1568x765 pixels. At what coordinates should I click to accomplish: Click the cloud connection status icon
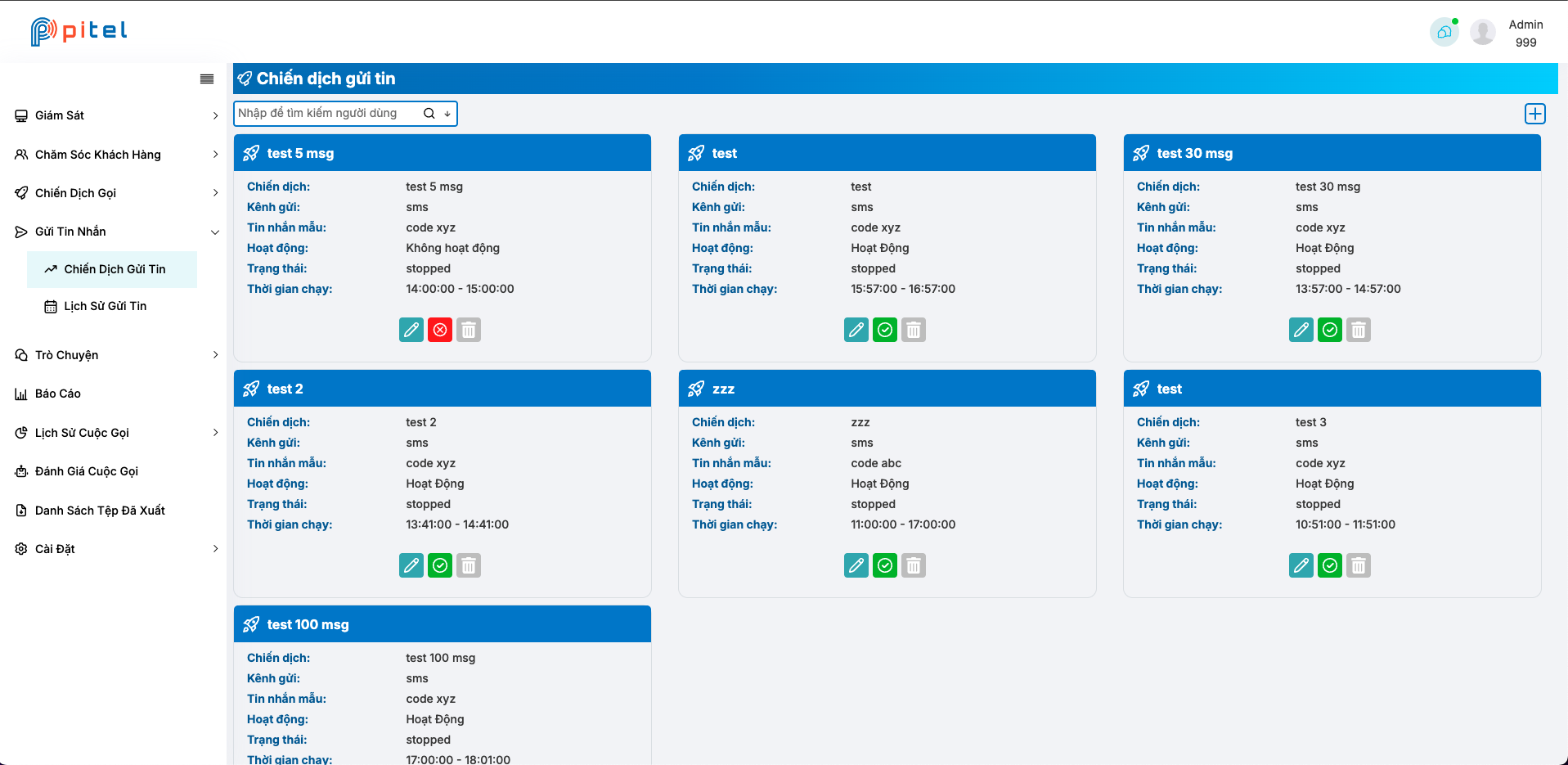(1444, 32)
